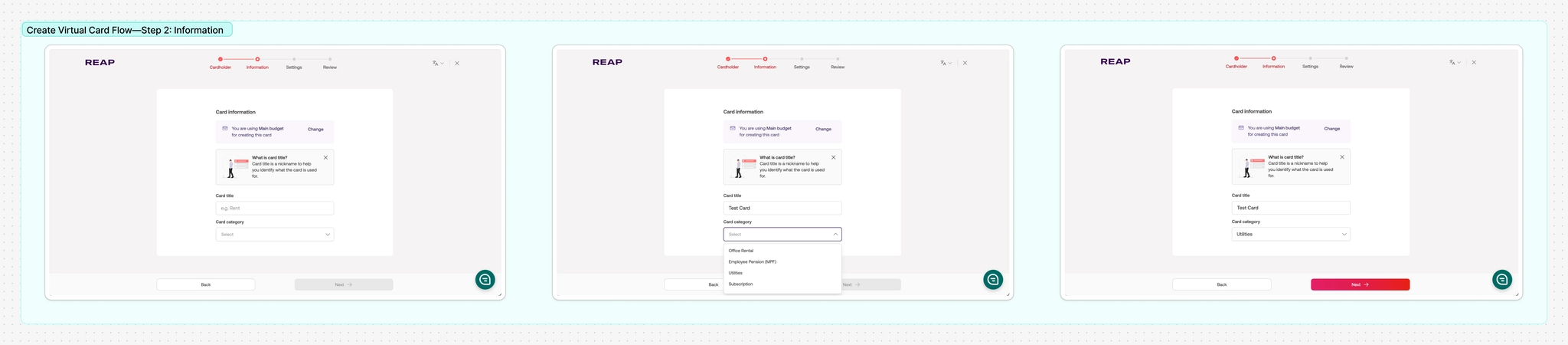The height and width of the screenshot is (345, 1568).
Task: Click the red Next button
Action: pos(1360,284)
